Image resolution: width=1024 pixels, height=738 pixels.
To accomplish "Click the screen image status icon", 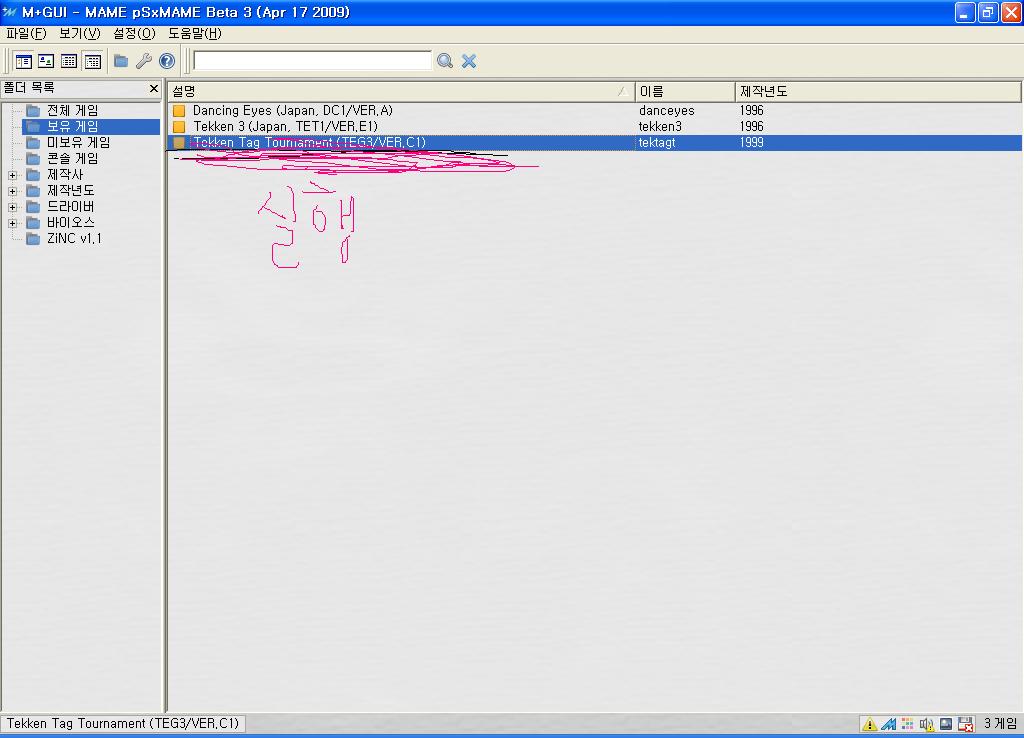I will pos(946,724).
